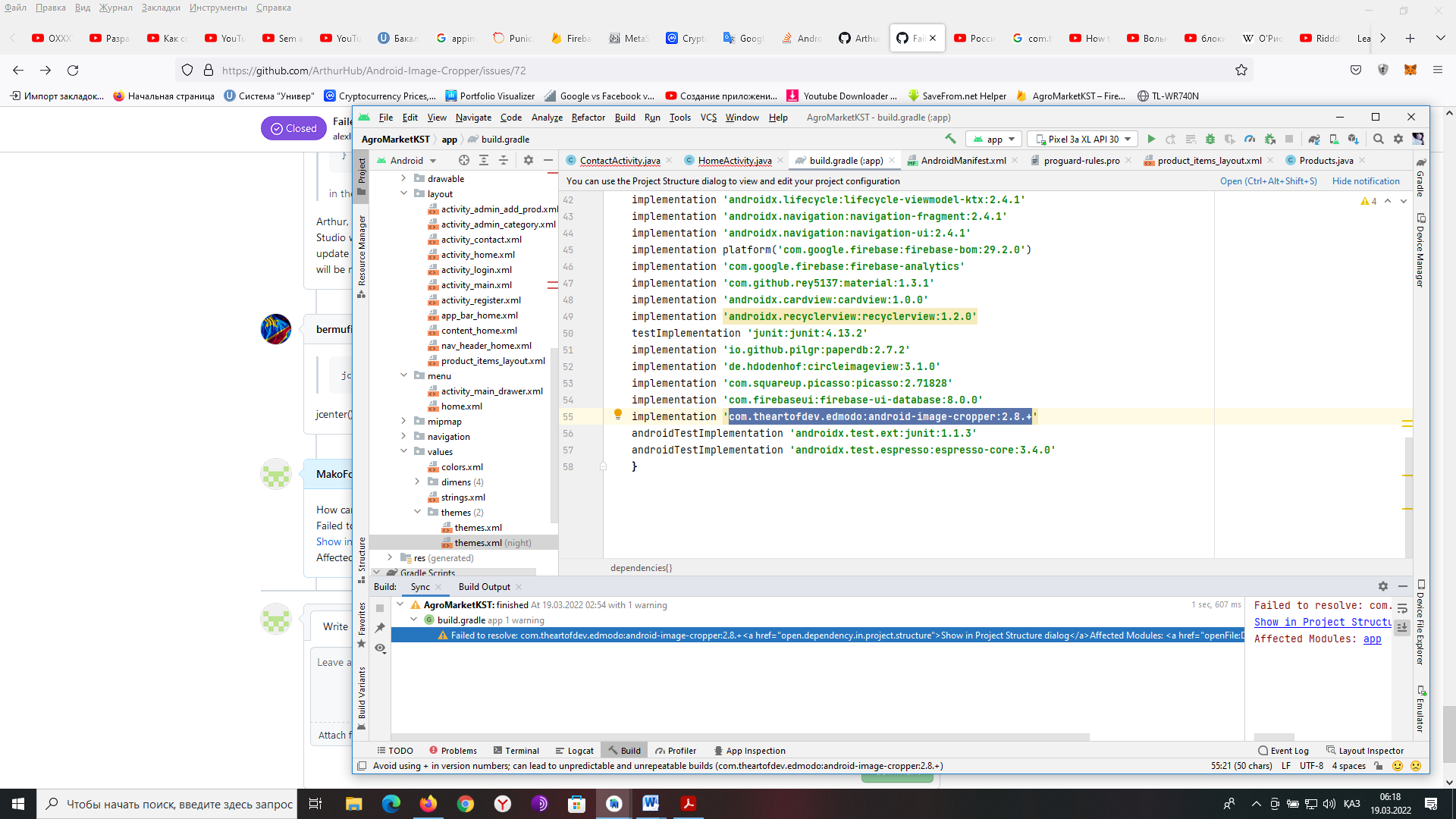Click the Hide notification link

(1367, 181)
